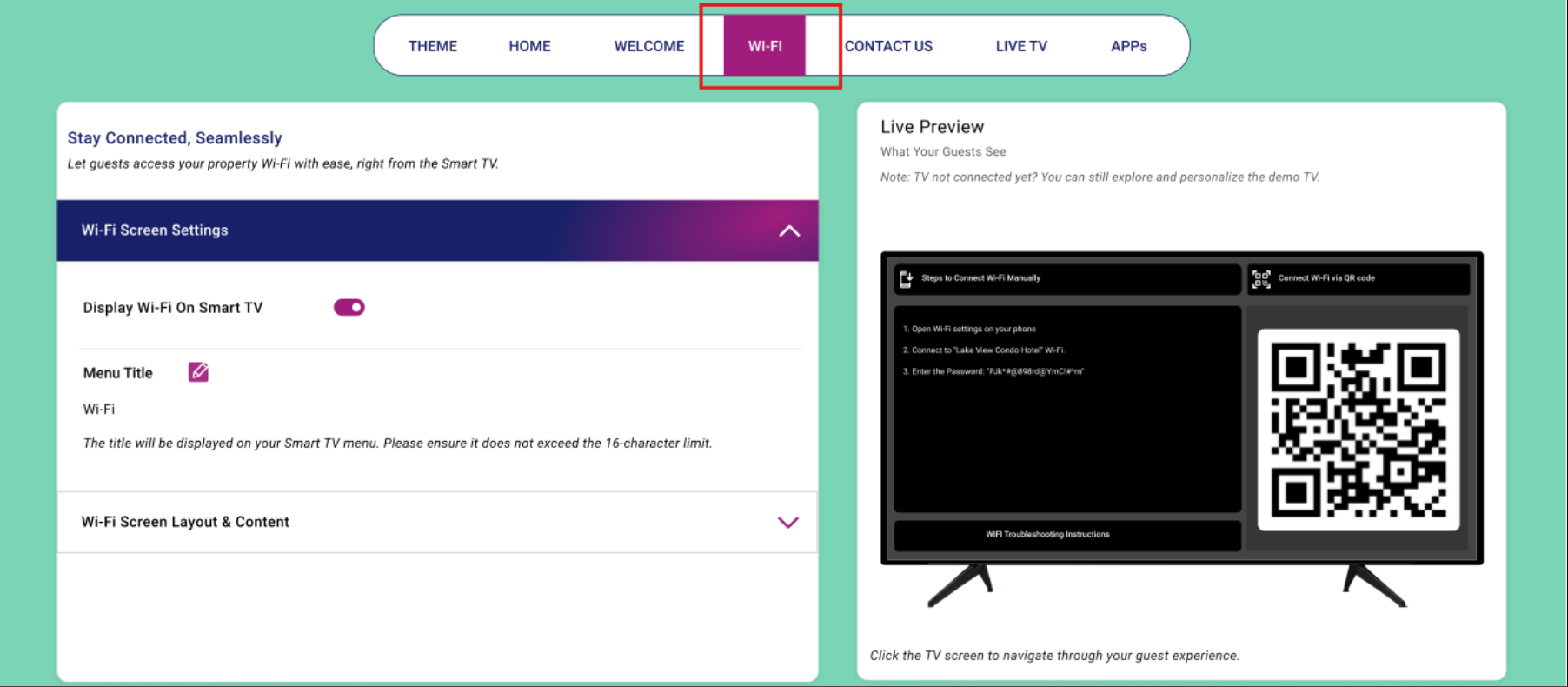
Task: Click the 'TV not connected yet' note
Action: pyautogui.click(x=1100, y=177)
